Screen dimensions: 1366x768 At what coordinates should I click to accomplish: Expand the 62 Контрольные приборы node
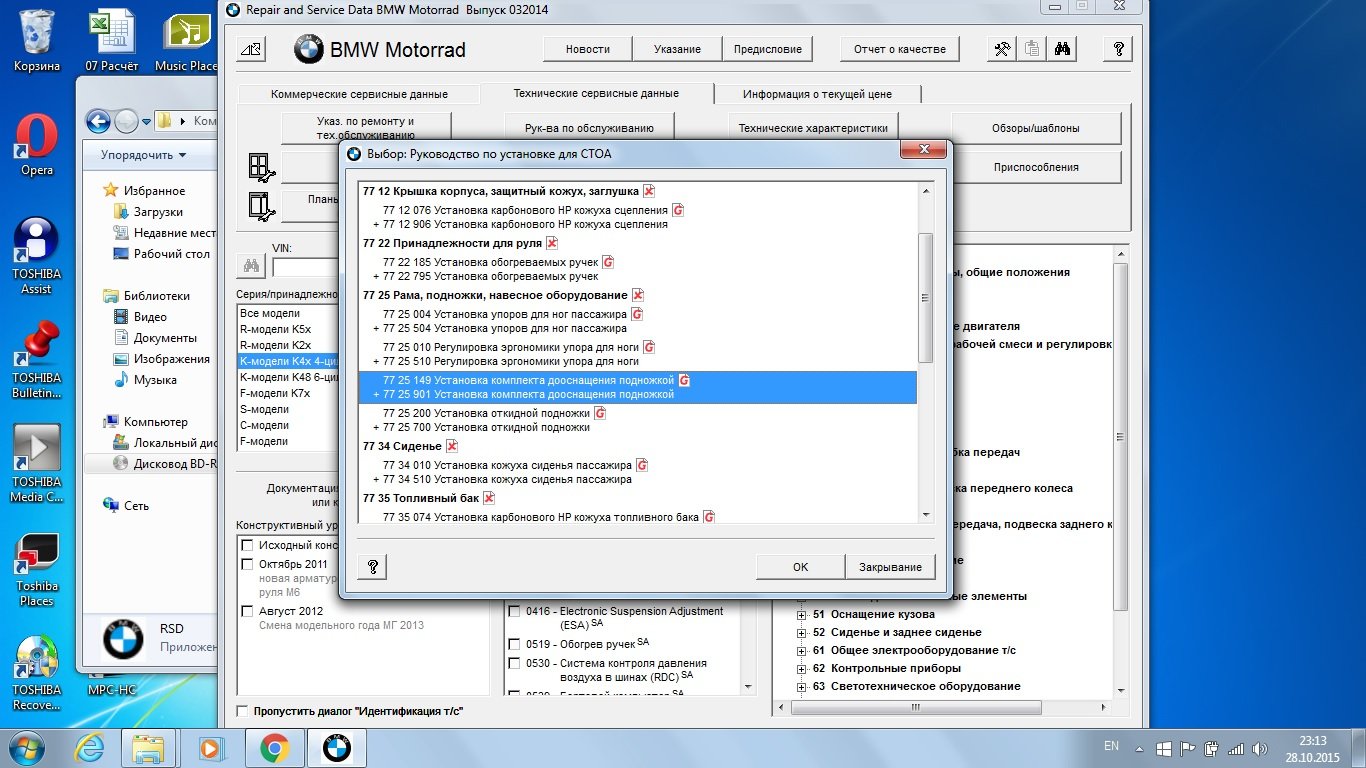click(801, 669)
